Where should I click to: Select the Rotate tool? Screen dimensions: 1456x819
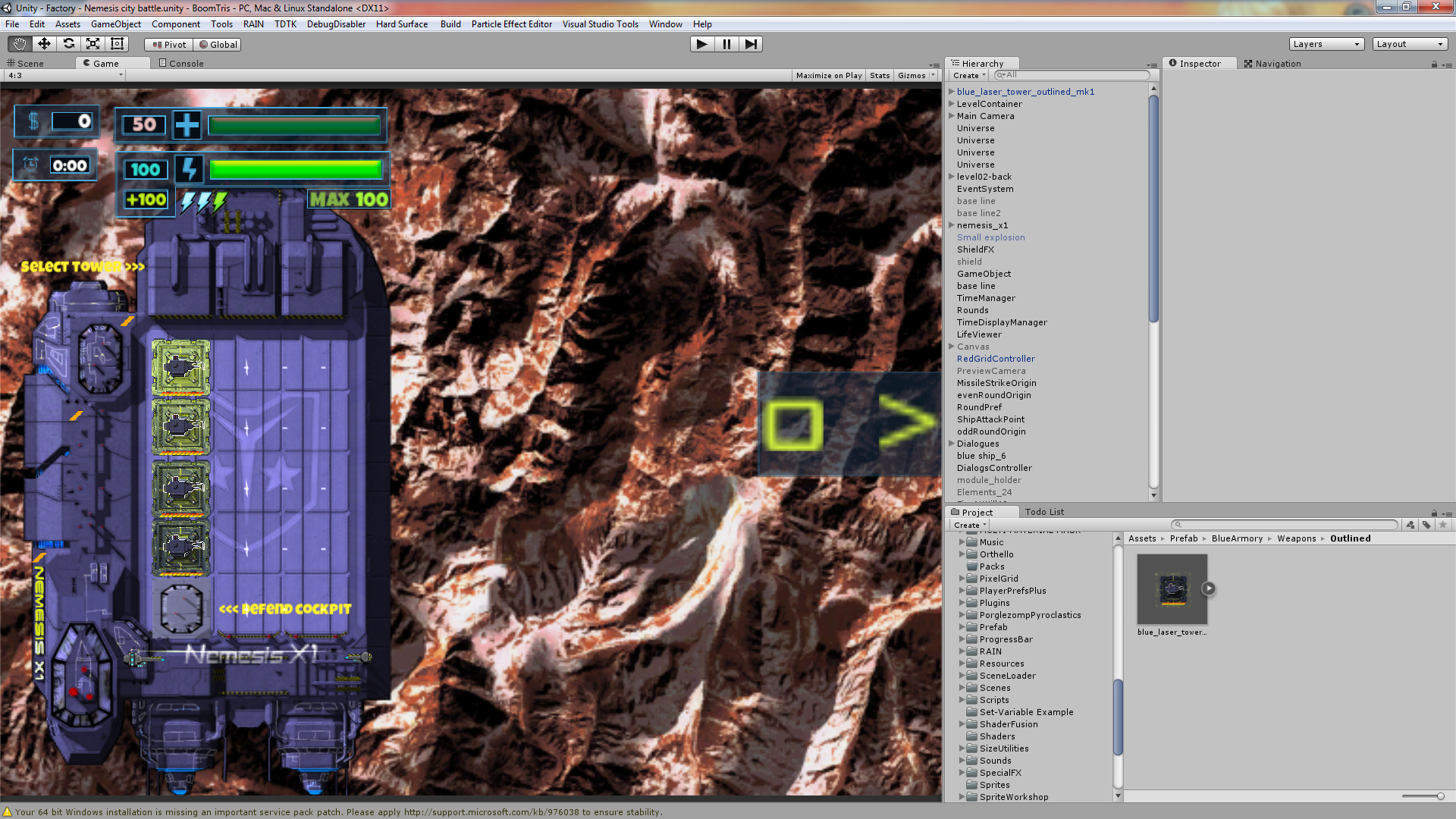click(68, 44)
